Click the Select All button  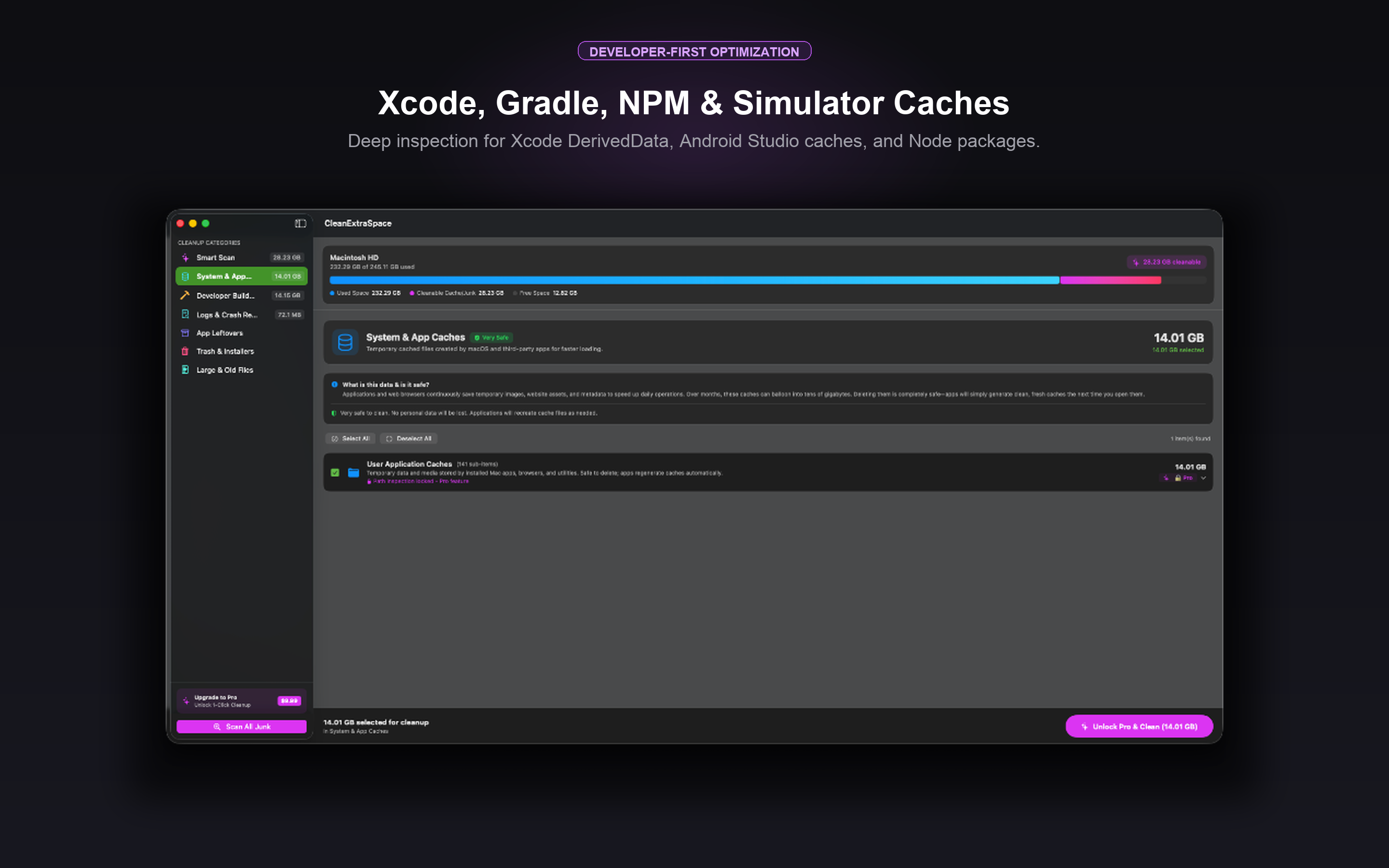(x=351, y=439)
